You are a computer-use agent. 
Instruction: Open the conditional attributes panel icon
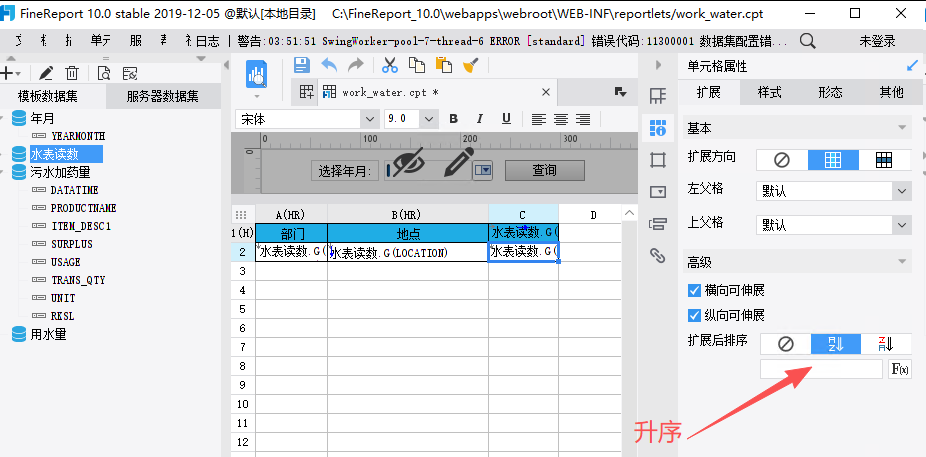(658, 223)
